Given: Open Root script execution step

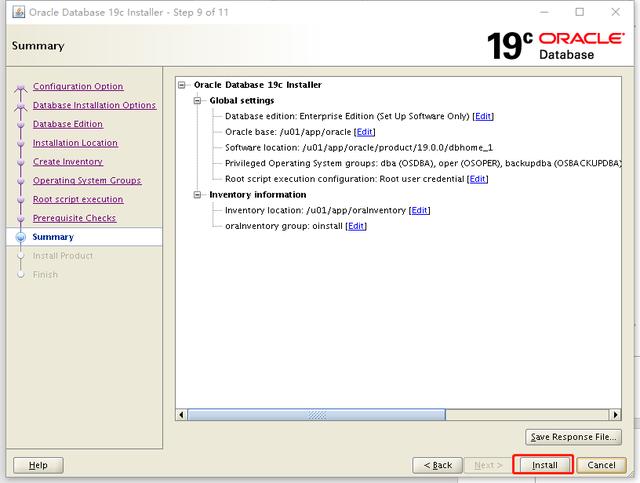Looking at the screenshot, I should pos(78,199).
